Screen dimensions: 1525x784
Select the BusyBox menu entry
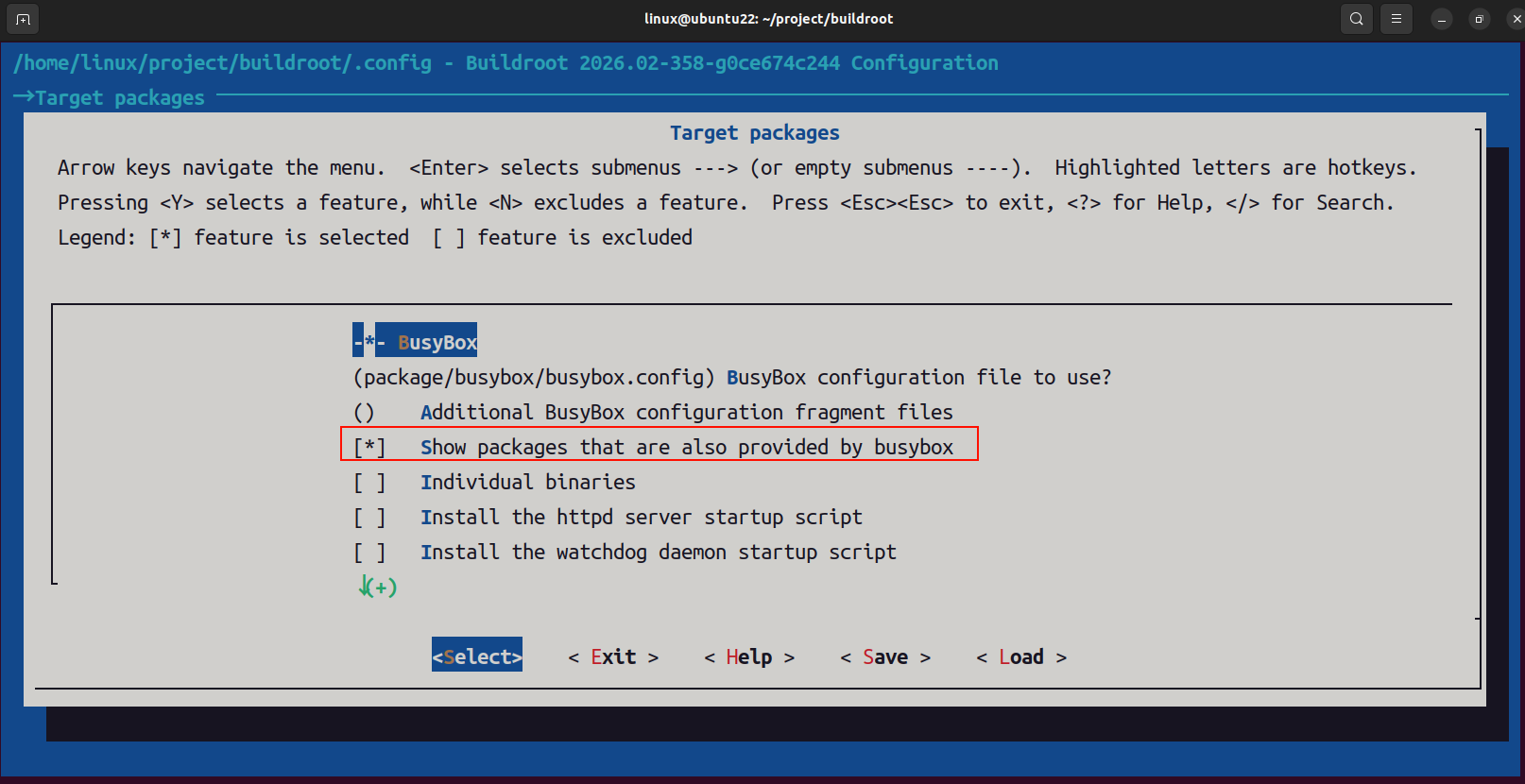coord(415,342)
